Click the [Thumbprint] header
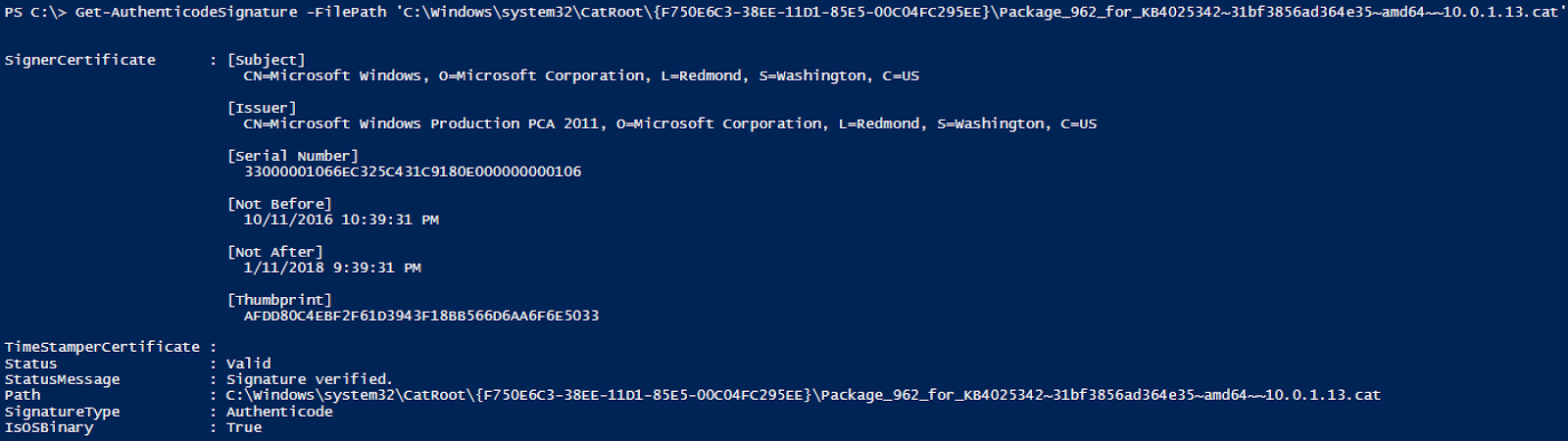Viewport: 1568px width, 441px height. pos(279,300)
